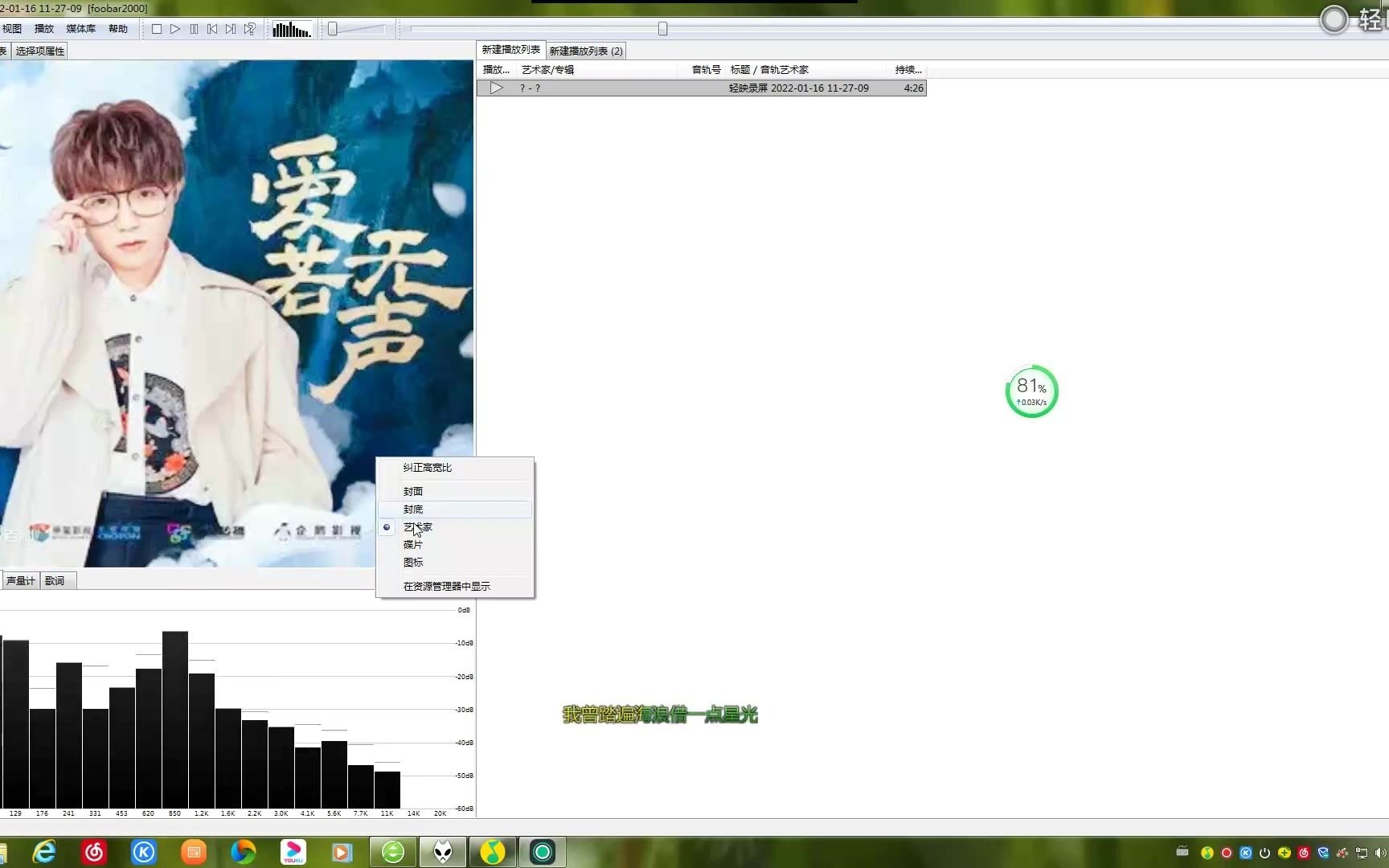Viewport: 1389px width, 868px height.
Task: Click the spectrum visualization toolbar icon
Action: (x=291, y=30)
